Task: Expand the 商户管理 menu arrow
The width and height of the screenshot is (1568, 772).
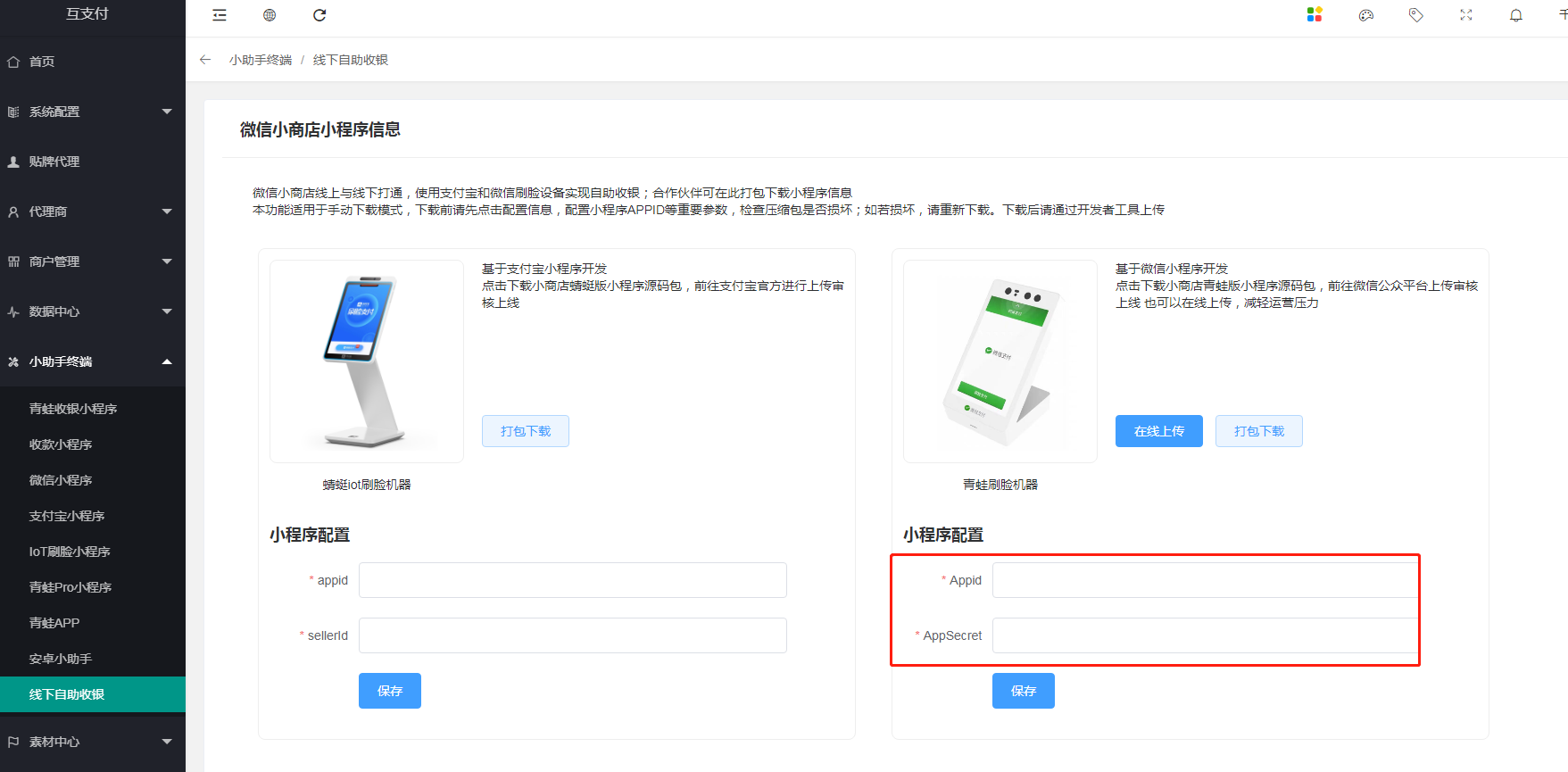Action: pyautogui.click(x=167, y=261)
